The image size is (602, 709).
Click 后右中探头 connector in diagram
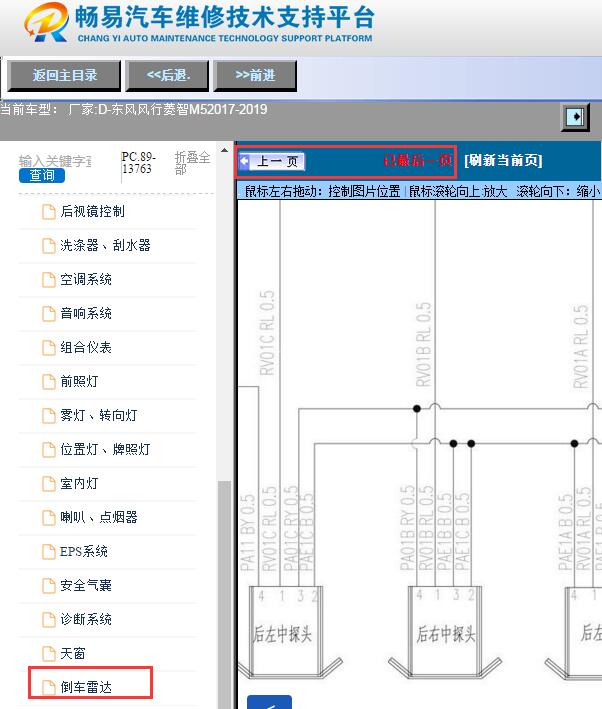pos(445,633)
